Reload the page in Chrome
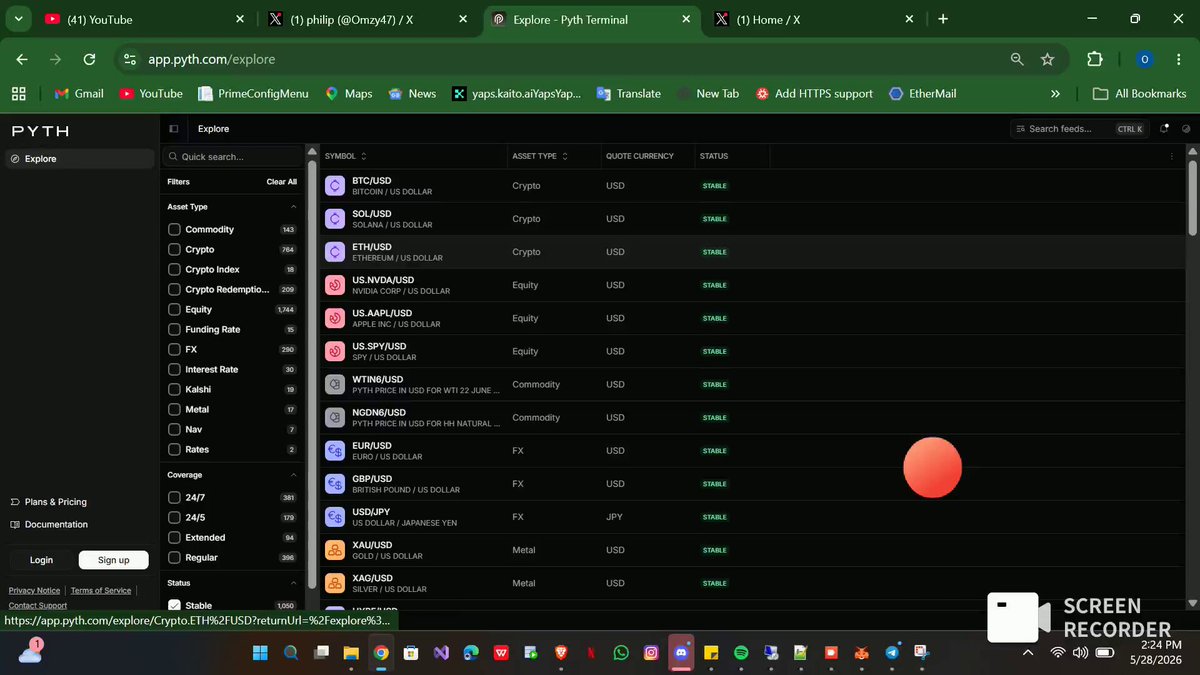 (89, 59)
